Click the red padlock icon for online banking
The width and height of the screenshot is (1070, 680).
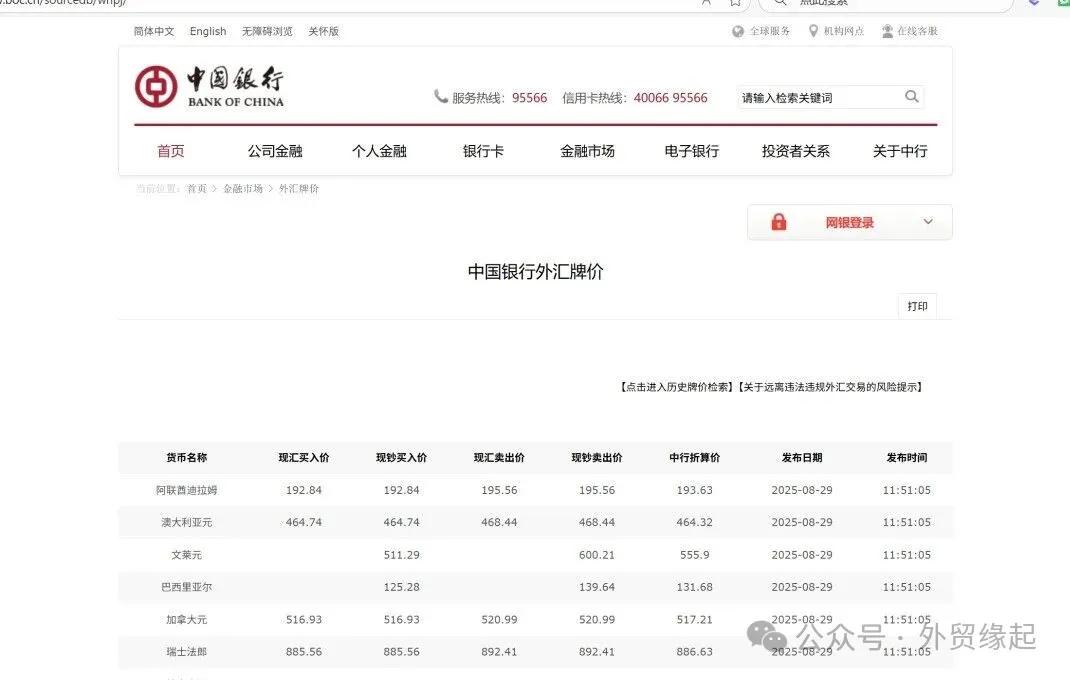coord(779,222)
